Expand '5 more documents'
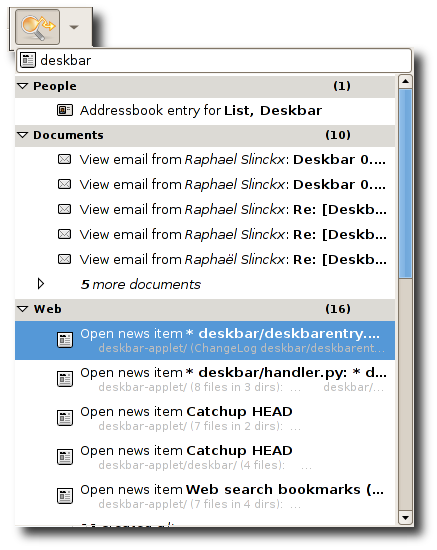437x550 pixels. pyautogui.click(x=41, y=284)
